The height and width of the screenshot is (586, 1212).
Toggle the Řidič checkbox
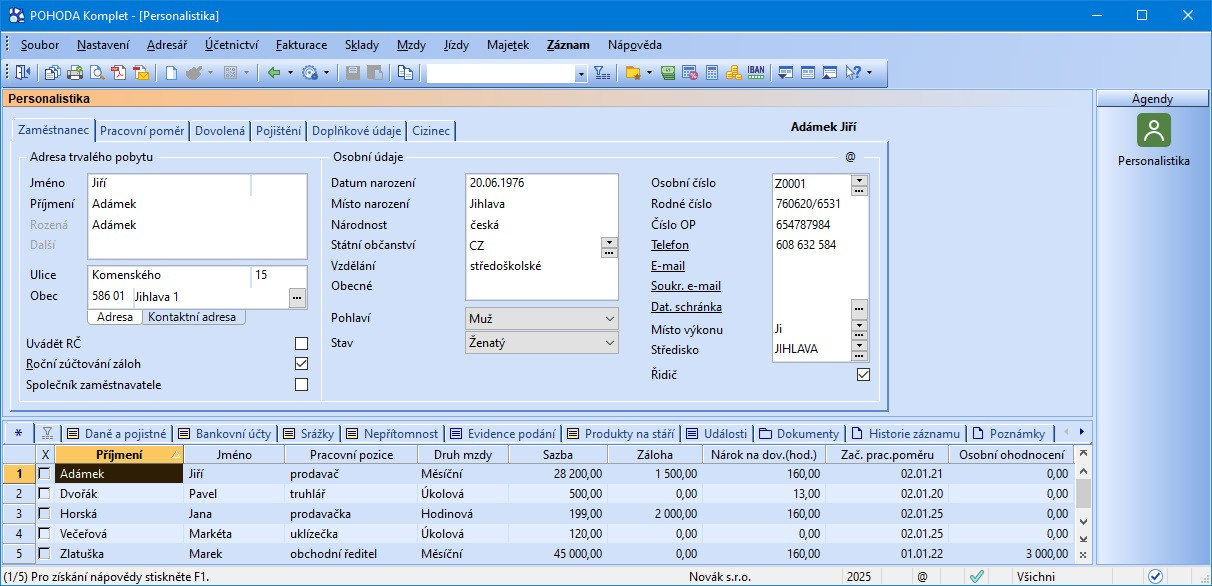(863, 375)
